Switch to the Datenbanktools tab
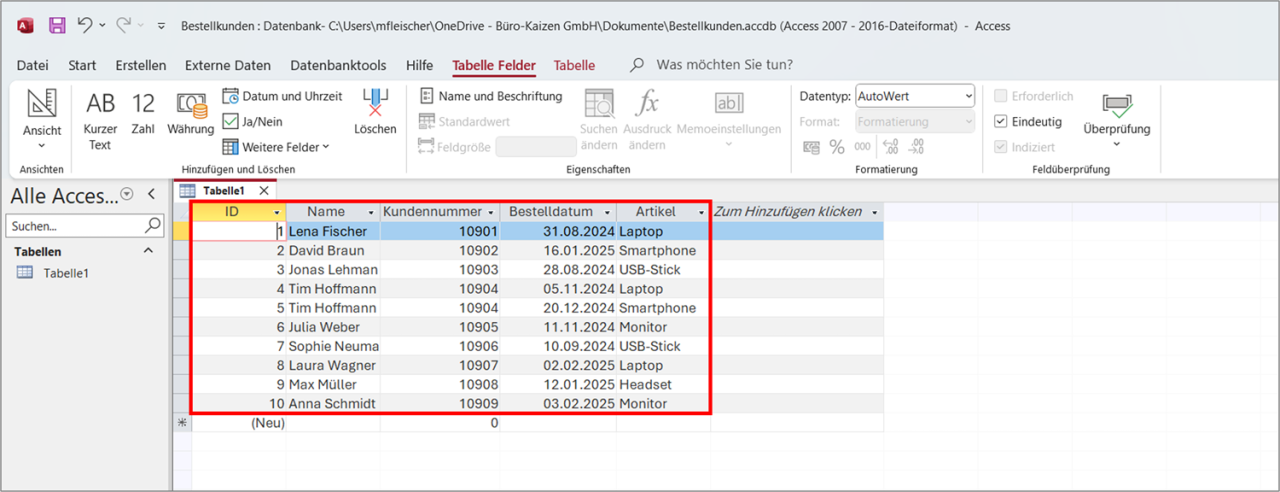The image size is (1280, 492). (x=338, y=65)
